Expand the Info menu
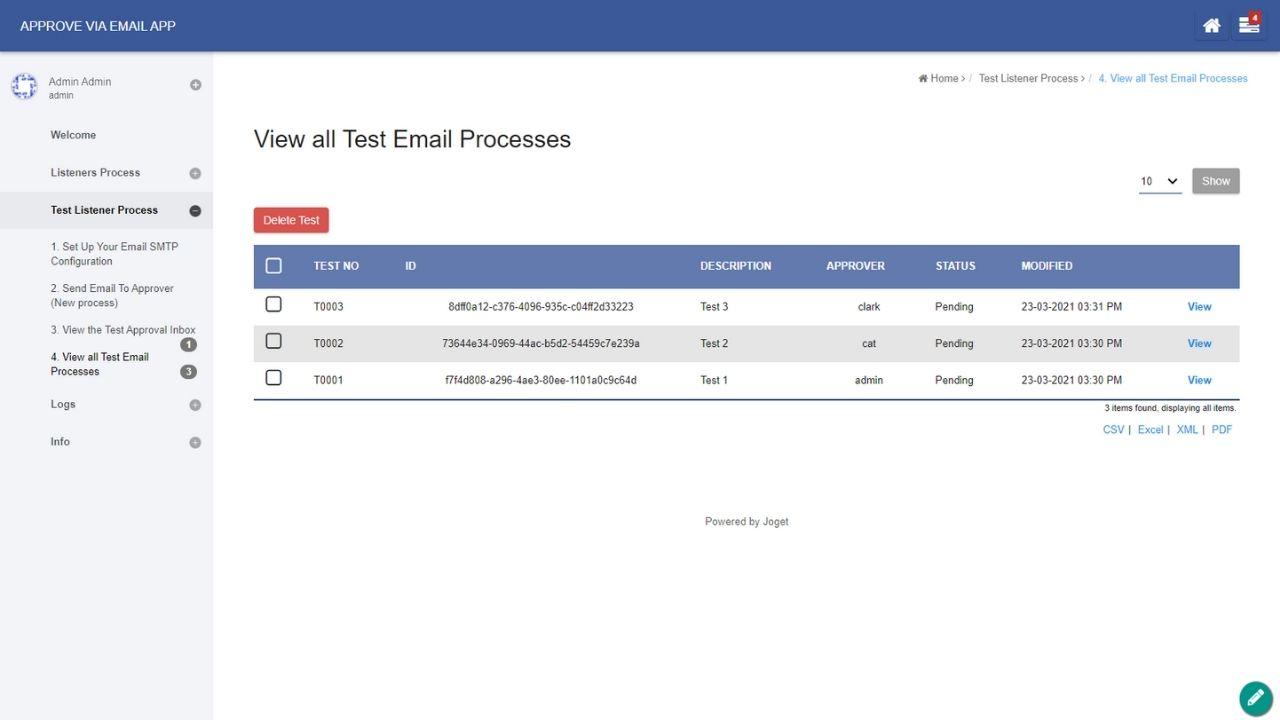 tap(195, 442)
